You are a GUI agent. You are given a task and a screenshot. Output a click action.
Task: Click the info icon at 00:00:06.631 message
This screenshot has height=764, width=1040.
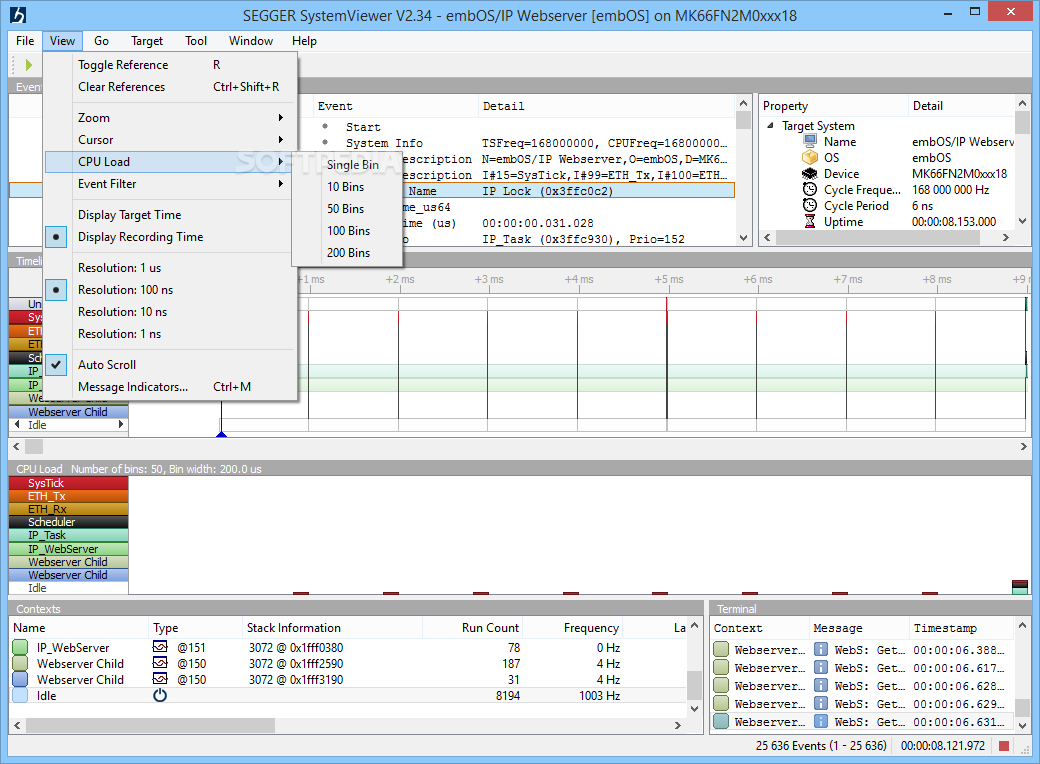(x=821, y=722)
